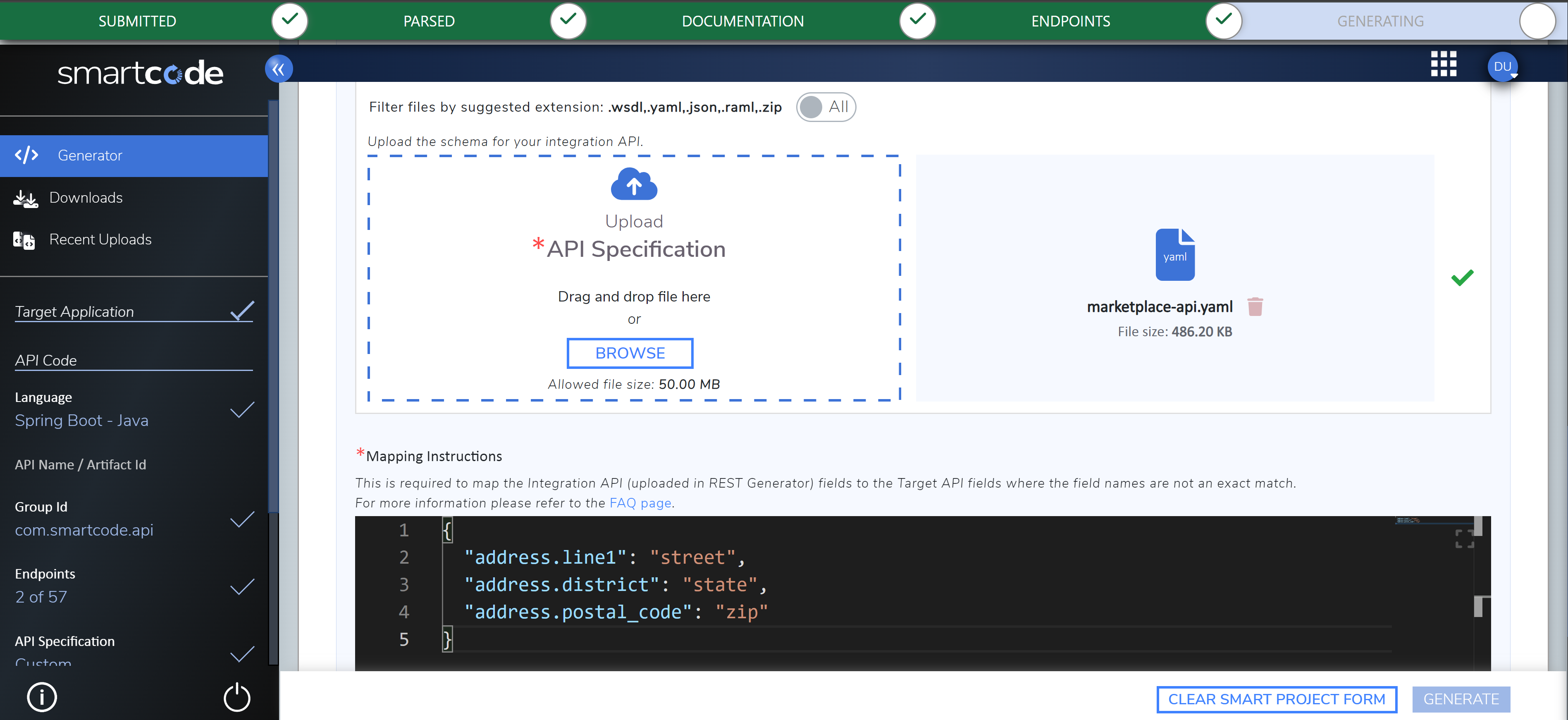This screenshot has width=1568, height=720.
Task: Click the DOCUMENTATION progress step label
Action: click(742, 22)
